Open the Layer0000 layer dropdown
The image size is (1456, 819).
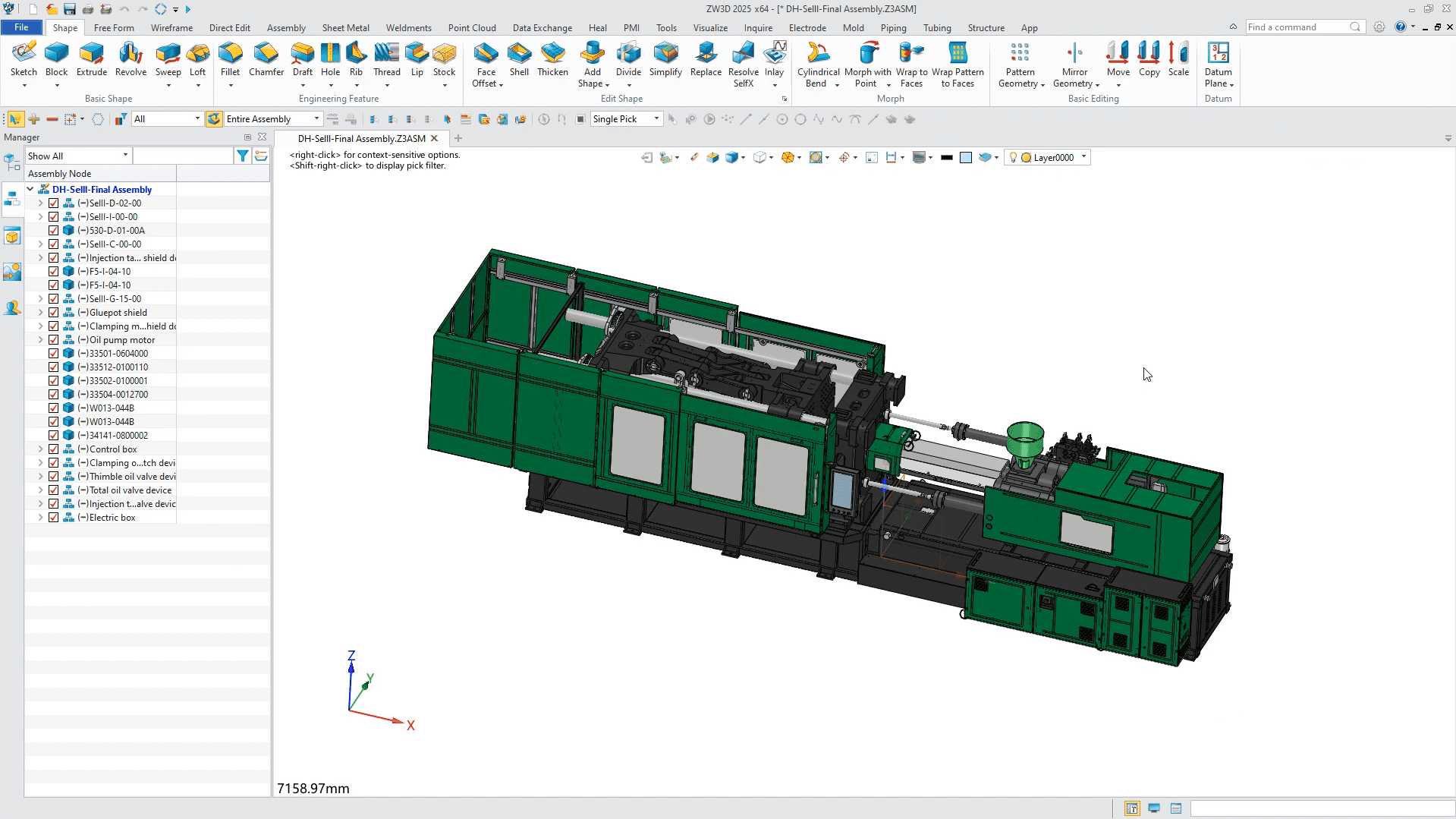coord(1083,157)
